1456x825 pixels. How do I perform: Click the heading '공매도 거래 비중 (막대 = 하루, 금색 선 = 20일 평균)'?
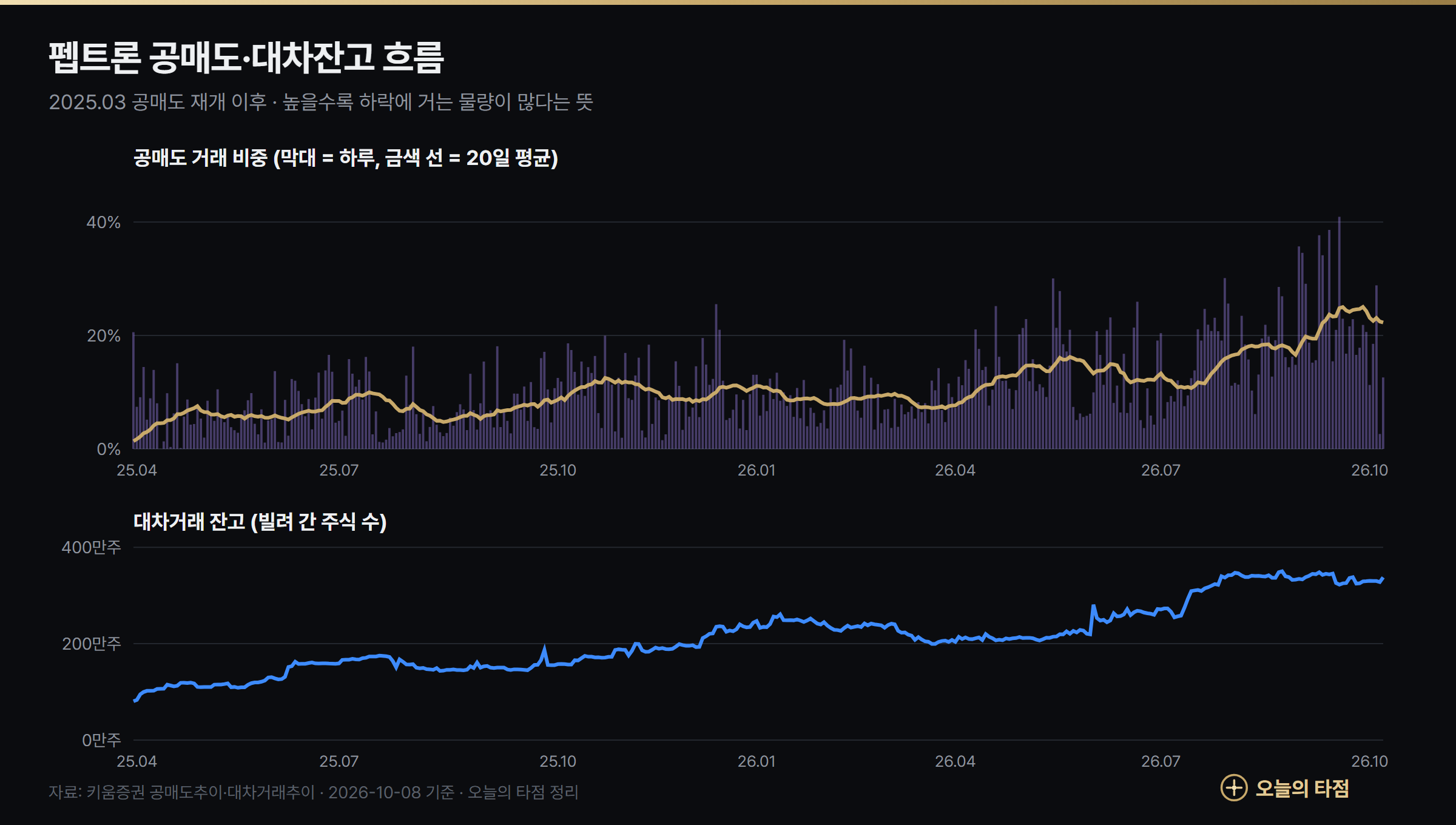pyautogui.click(x=346, y=158)
